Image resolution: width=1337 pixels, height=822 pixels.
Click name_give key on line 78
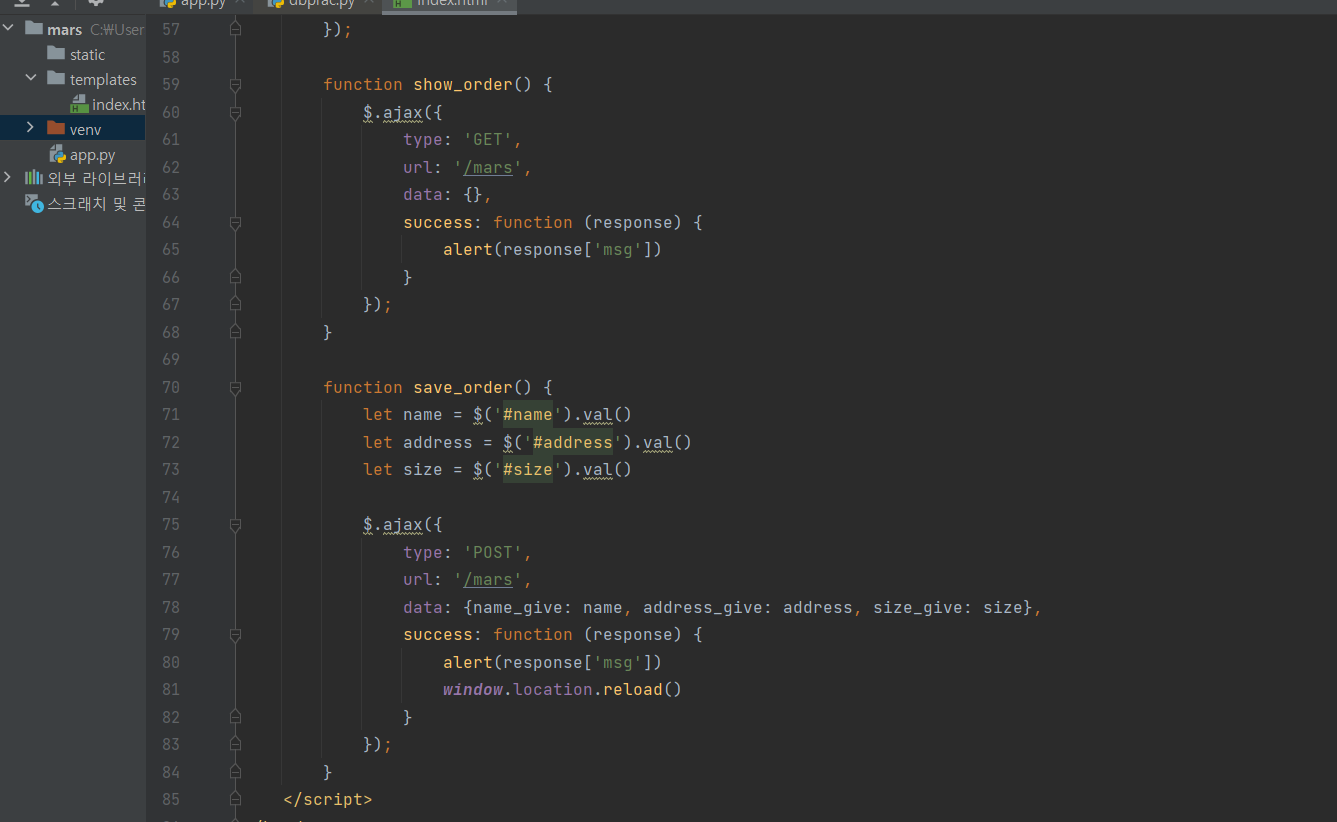[x=518, y=608]
